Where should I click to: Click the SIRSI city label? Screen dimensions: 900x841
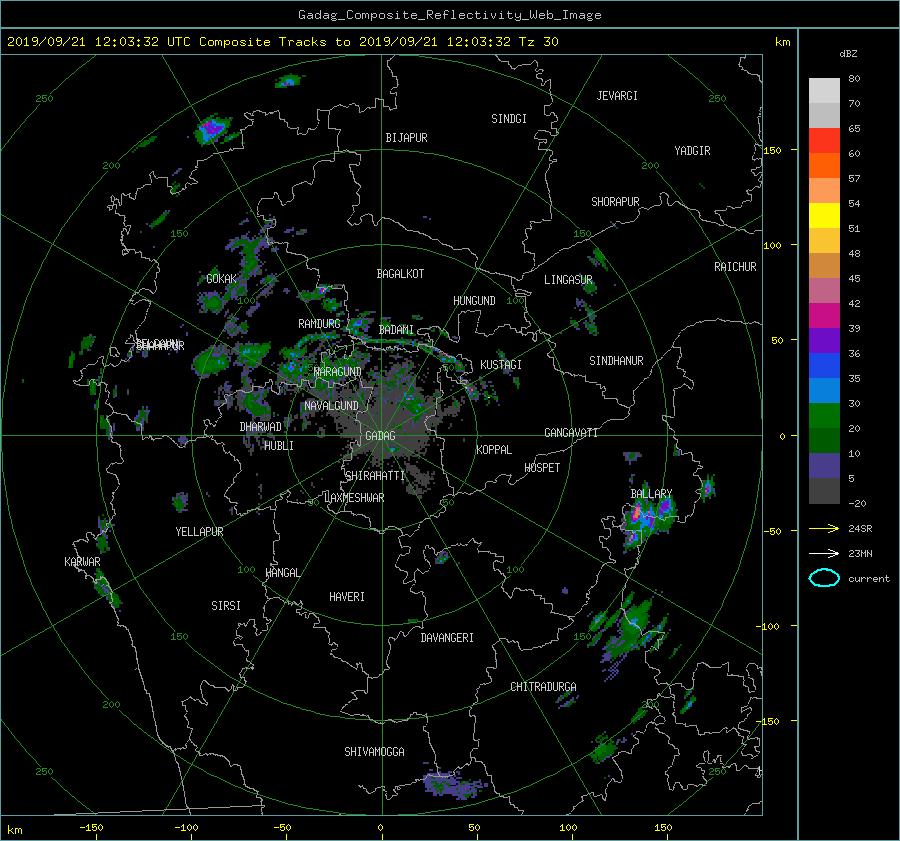pyautogui.click(x=226, y=606)
